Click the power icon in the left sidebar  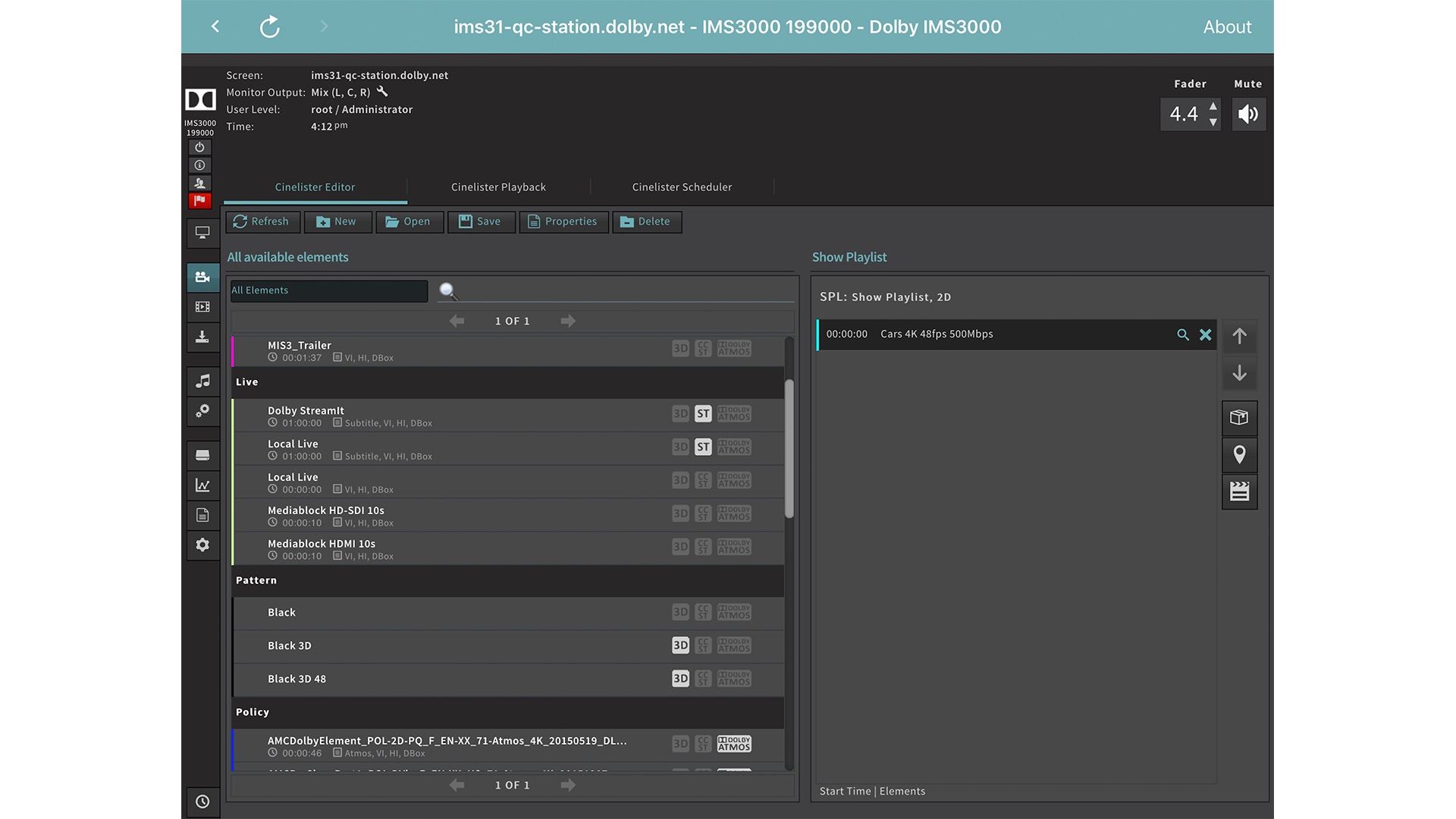pos(199,146)
